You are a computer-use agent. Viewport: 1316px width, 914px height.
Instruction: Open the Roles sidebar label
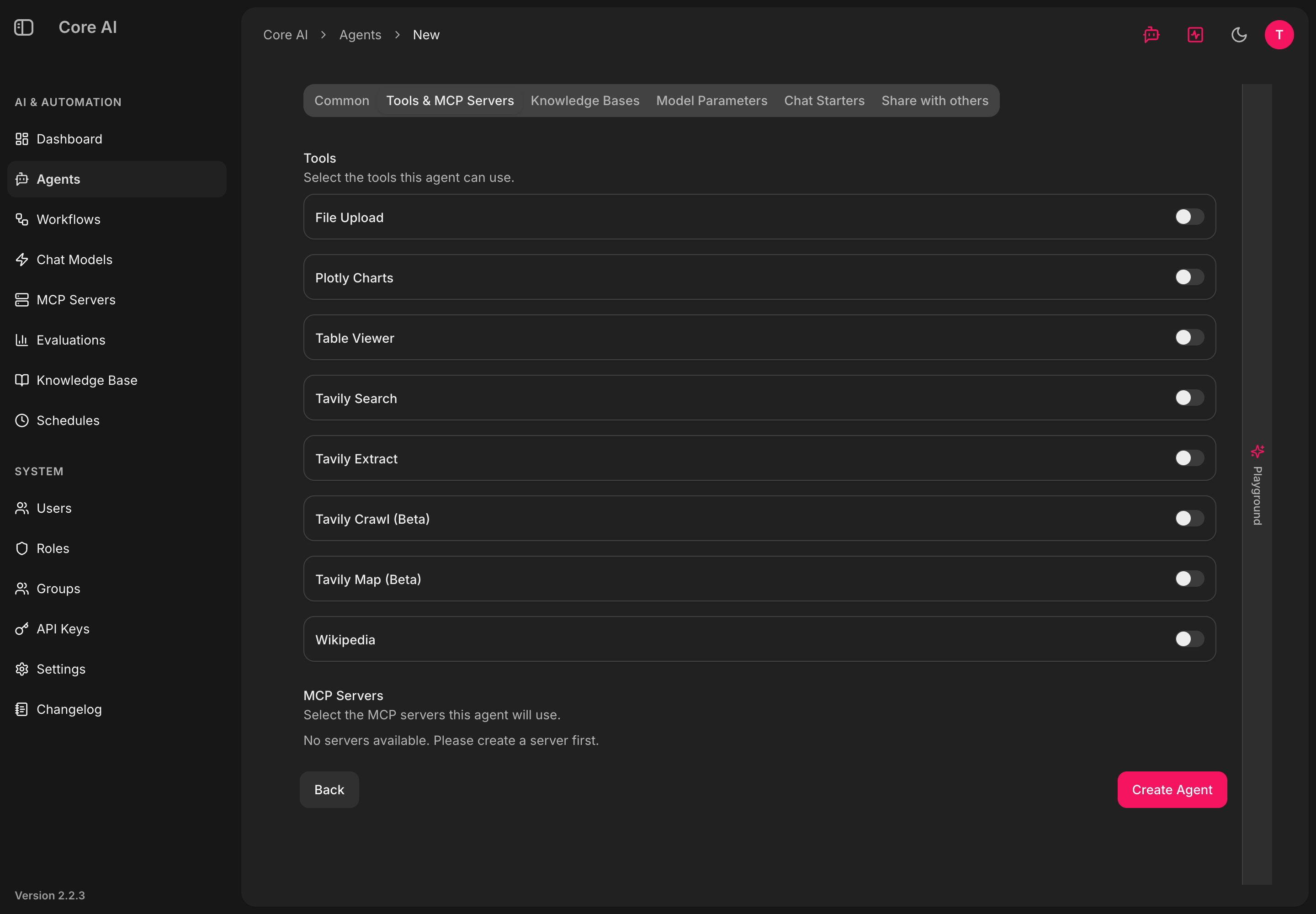pos(53,549)
